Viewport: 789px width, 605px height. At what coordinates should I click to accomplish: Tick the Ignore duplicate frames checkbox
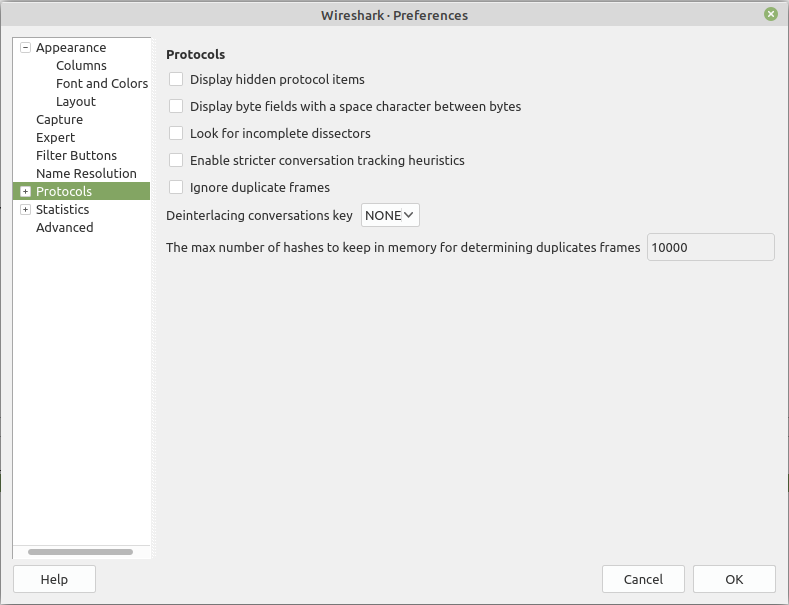tap(176, 187)
